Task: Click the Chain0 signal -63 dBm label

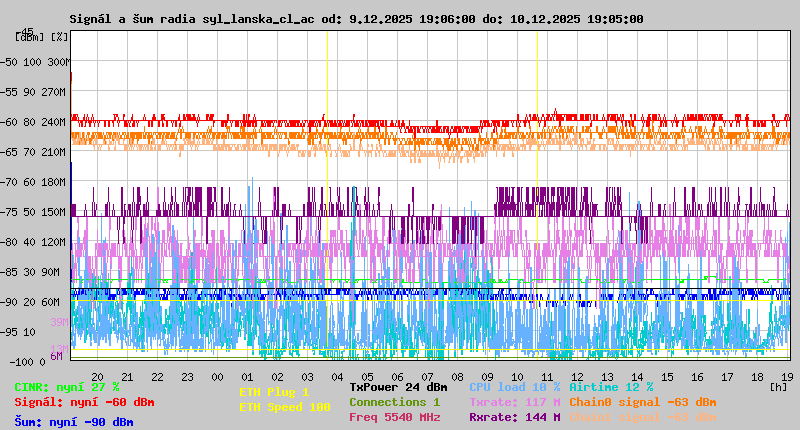Action: point(642,402)
